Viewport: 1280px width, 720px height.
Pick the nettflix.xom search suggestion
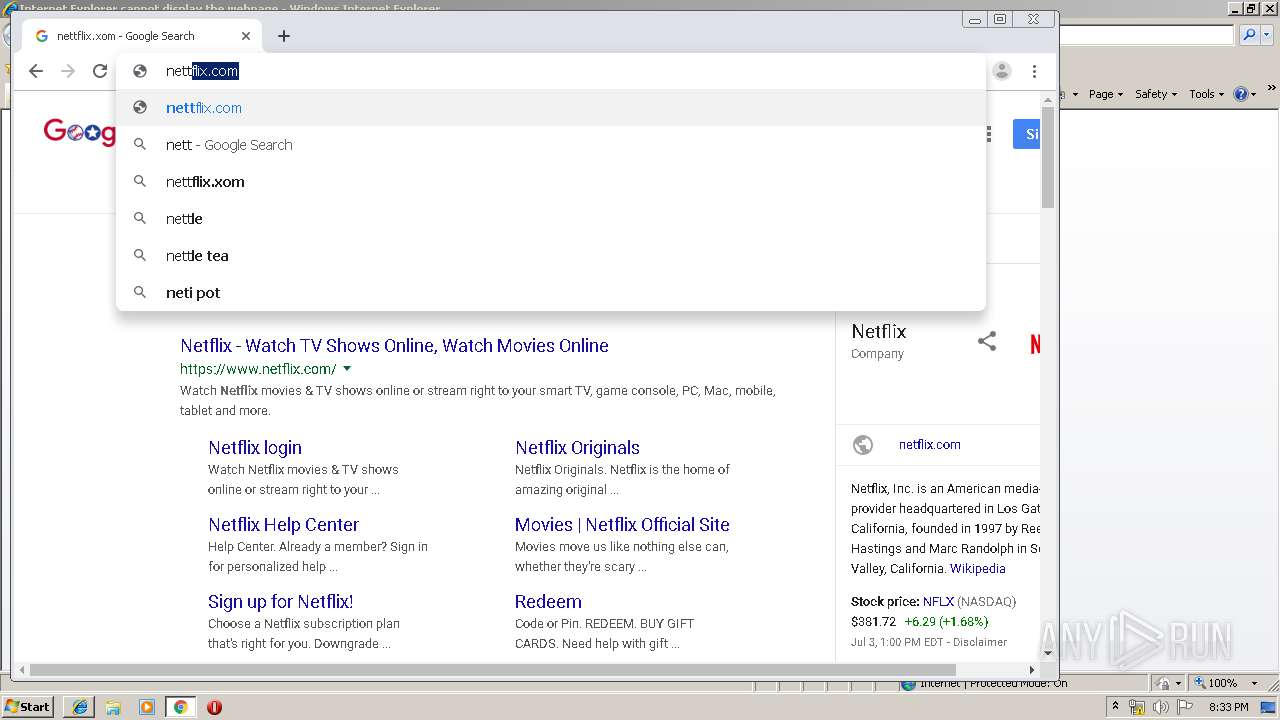point(551,182)
